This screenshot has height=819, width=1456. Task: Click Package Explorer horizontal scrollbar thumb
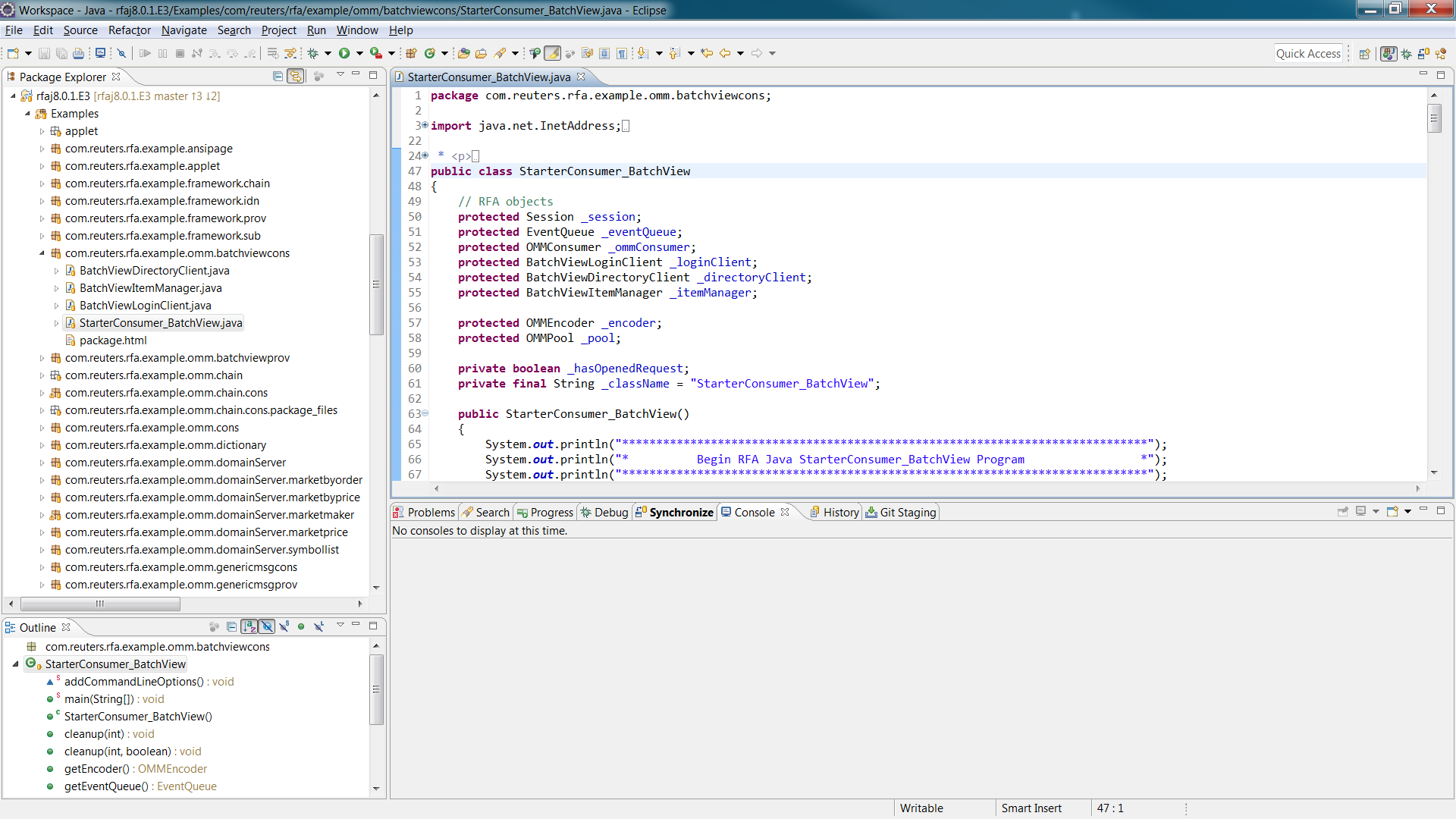click(100, 604)
